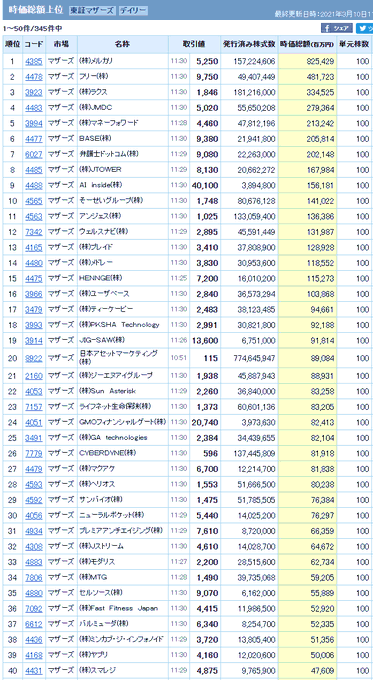This screenshot has width=373, height=680.
Task: Open stock code 7806 link for MTG
Action: [x=33, y=577]
